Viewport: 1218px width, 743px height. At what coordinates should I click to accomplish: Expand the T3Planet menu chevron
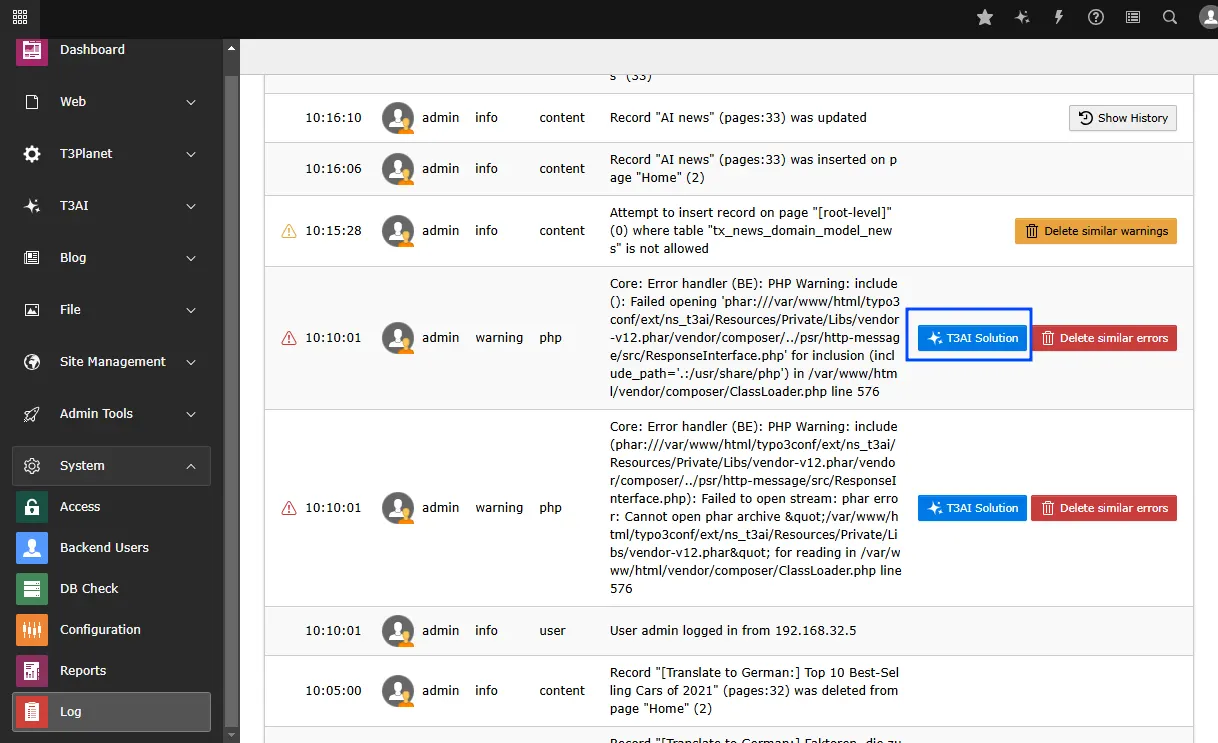tap(191, 154)
